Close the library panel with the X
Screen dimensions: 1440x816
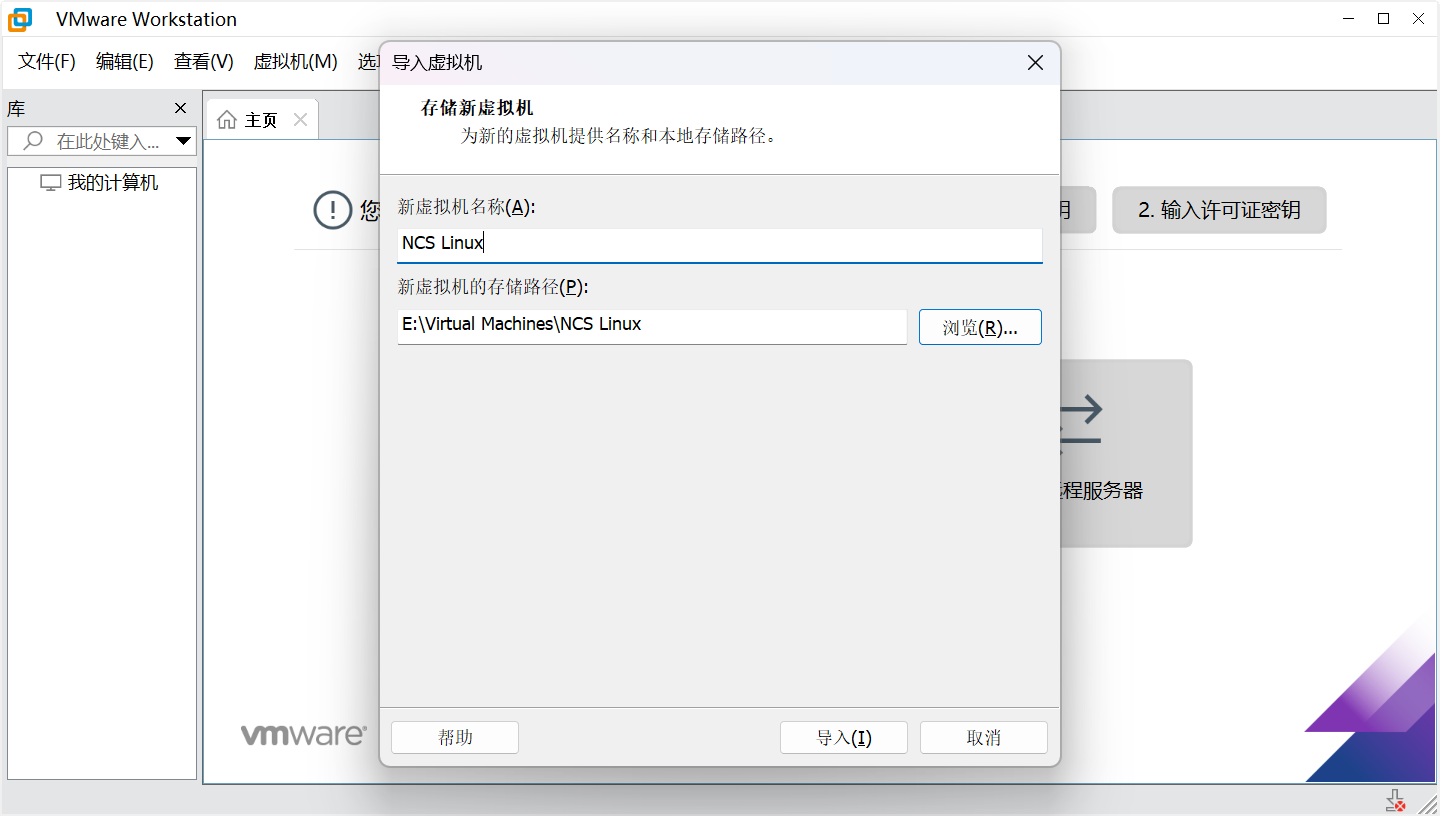tap(181, 108)
